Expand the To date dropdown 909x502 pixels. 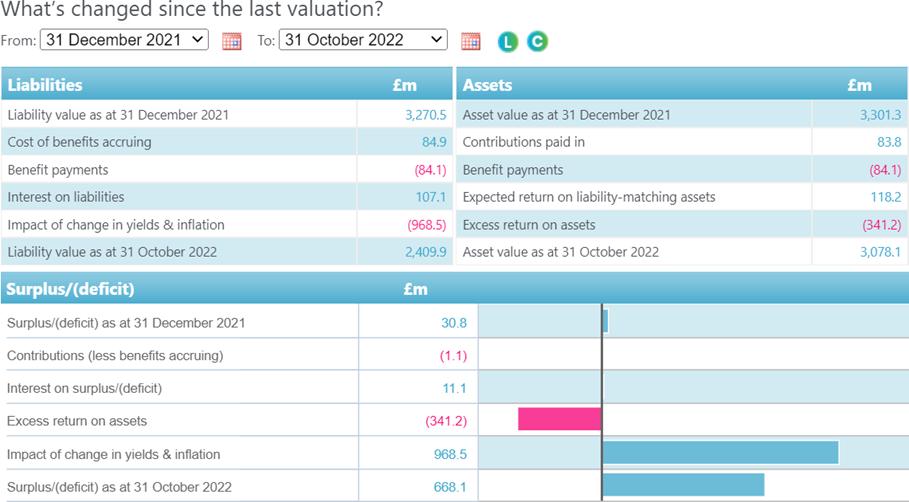[363, 40]
